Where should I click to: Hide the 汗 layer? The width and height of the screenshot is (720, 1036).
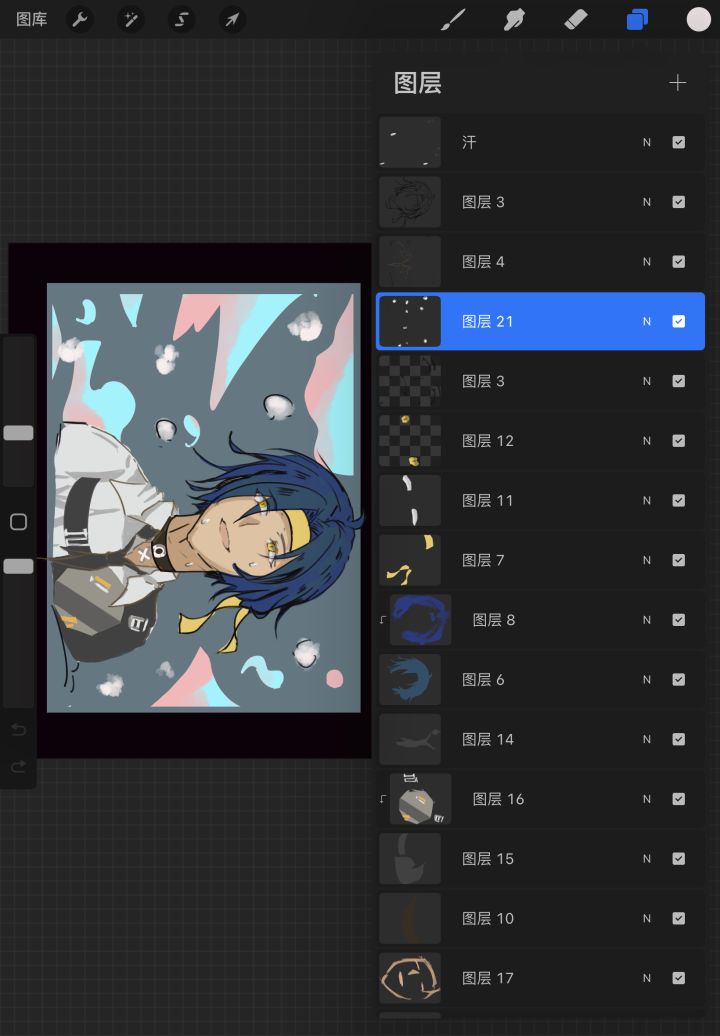[678, 142]
